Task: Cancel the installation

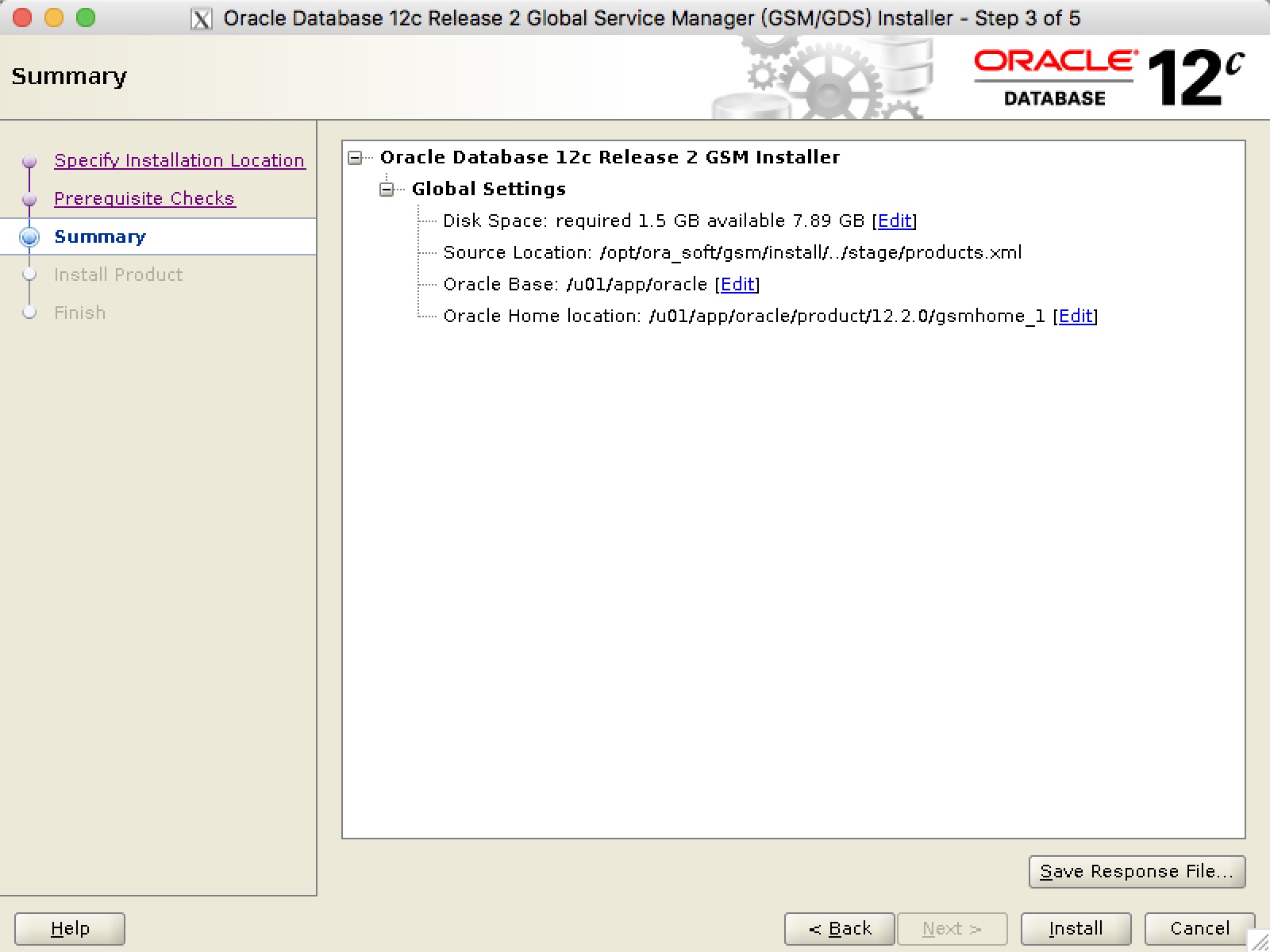Action: [1199, 928]
